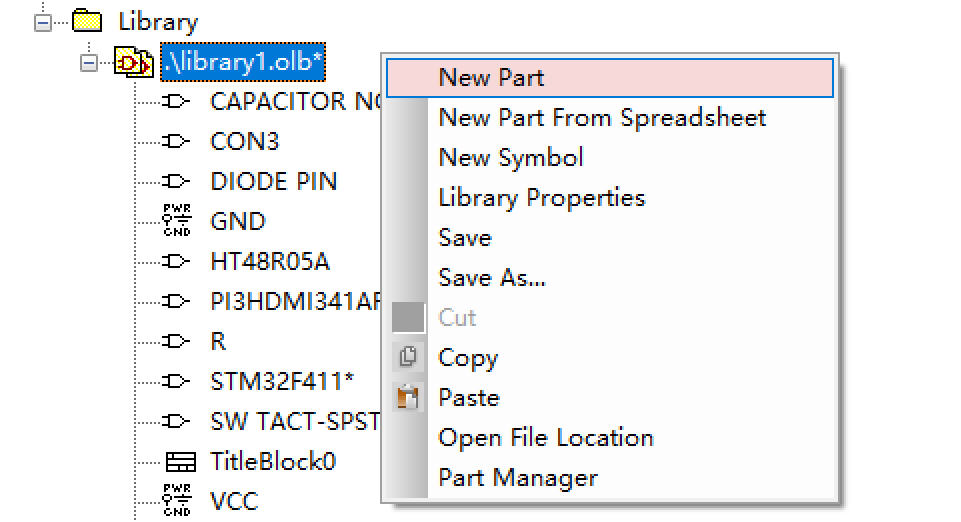Click the part icon beside HT48R05A
Image resolution: width=961 pixels, height=522 pixels.
coord(176,262)
